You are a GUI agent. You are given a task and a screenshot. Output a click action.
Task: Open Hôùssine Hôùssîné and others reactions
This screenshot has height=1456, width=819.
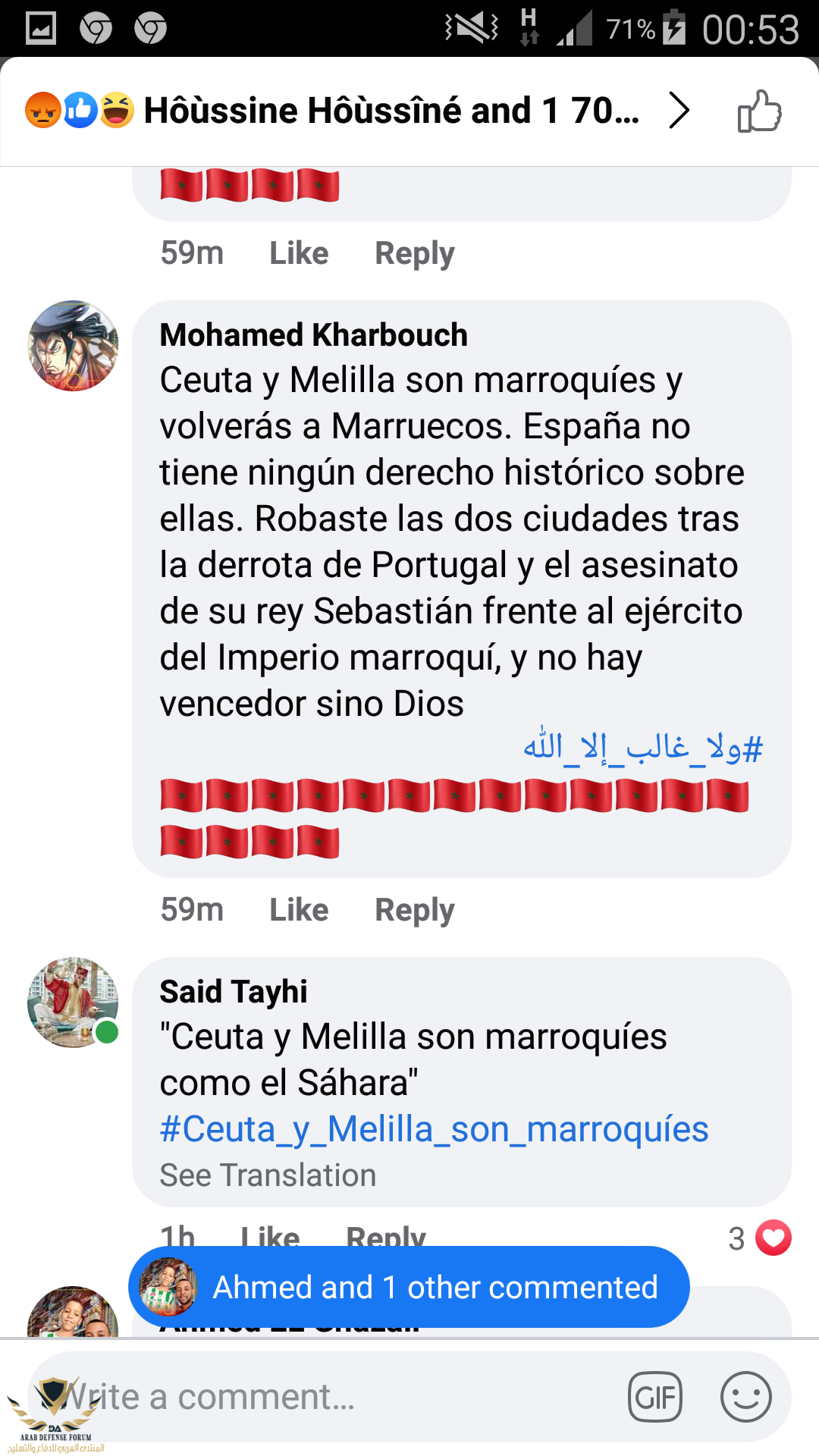[392, 111]
